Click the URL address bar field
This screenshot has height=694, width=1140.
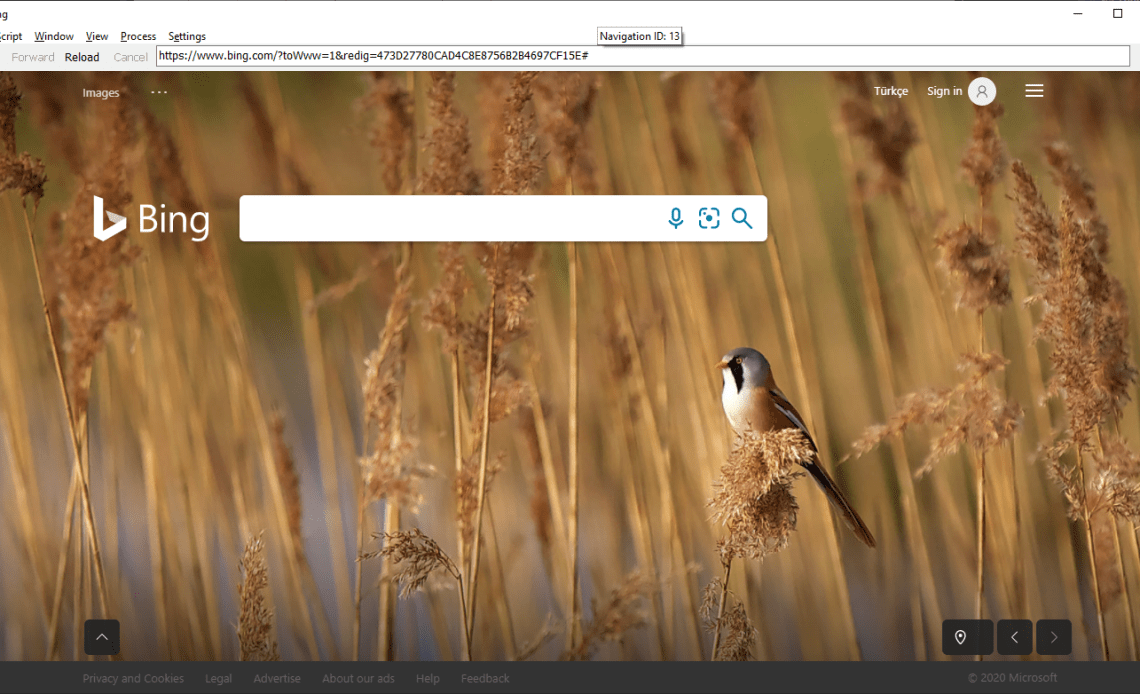(x=643, y=56)
